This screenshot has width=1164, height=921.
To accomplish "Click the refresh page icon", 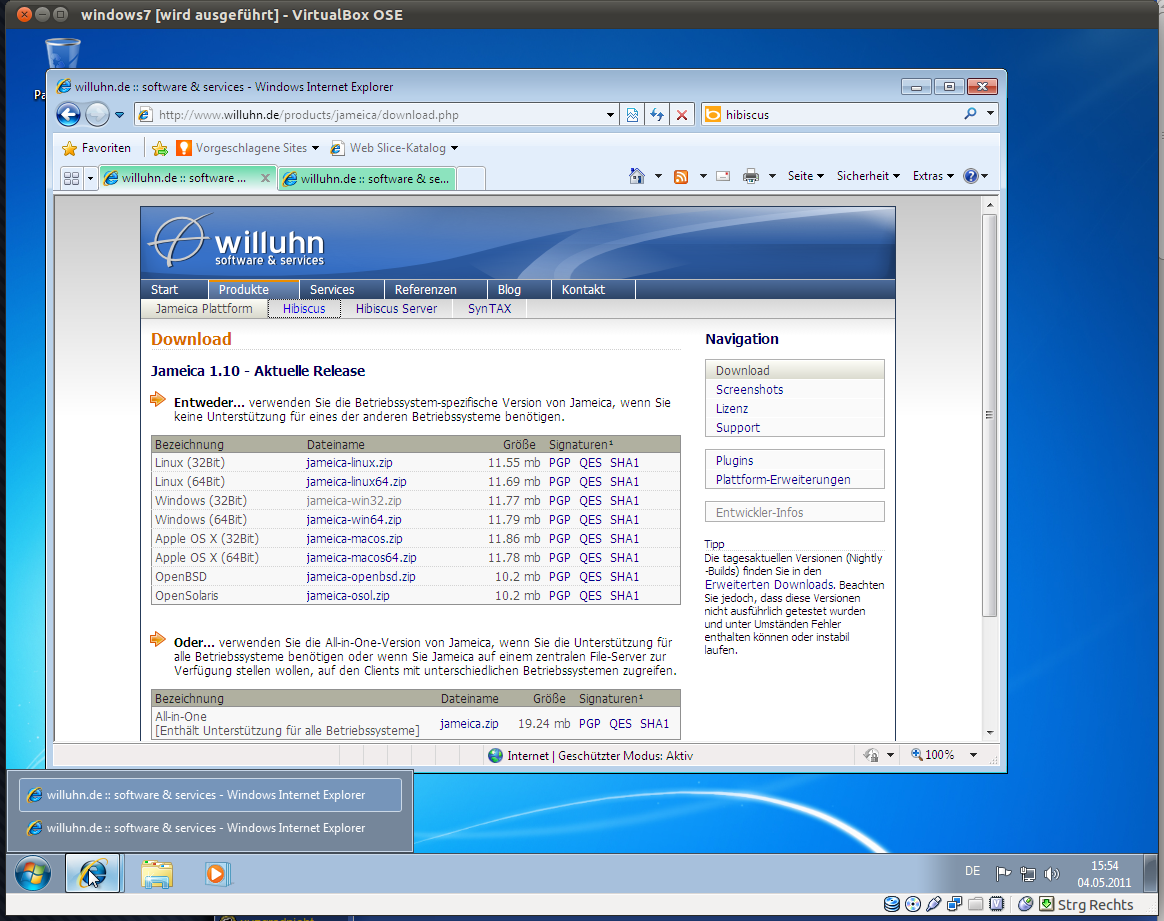I will pos(657,114).
